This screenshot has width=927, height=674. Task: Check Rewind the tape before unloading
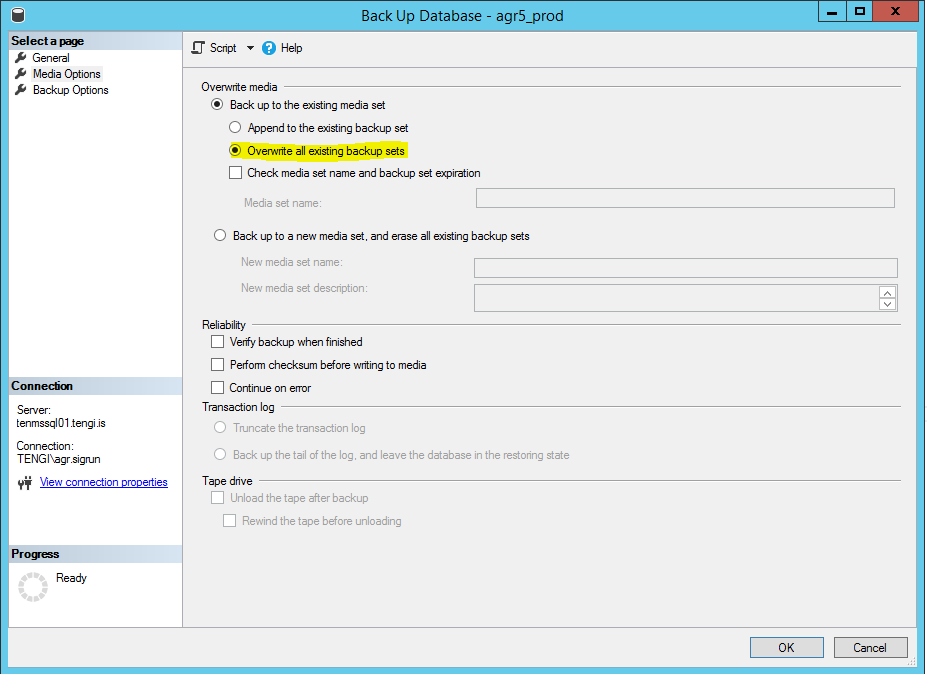229,520
